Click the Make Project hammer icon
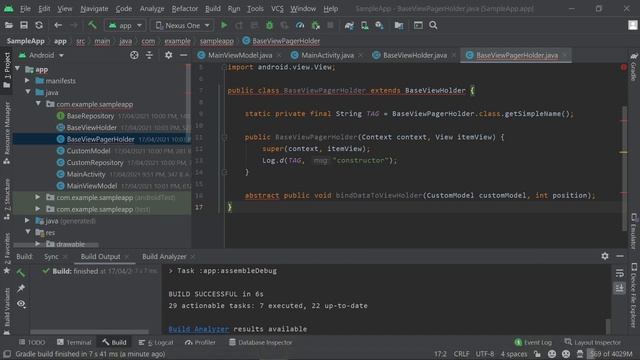640x360 pixels. coord(92,25)
